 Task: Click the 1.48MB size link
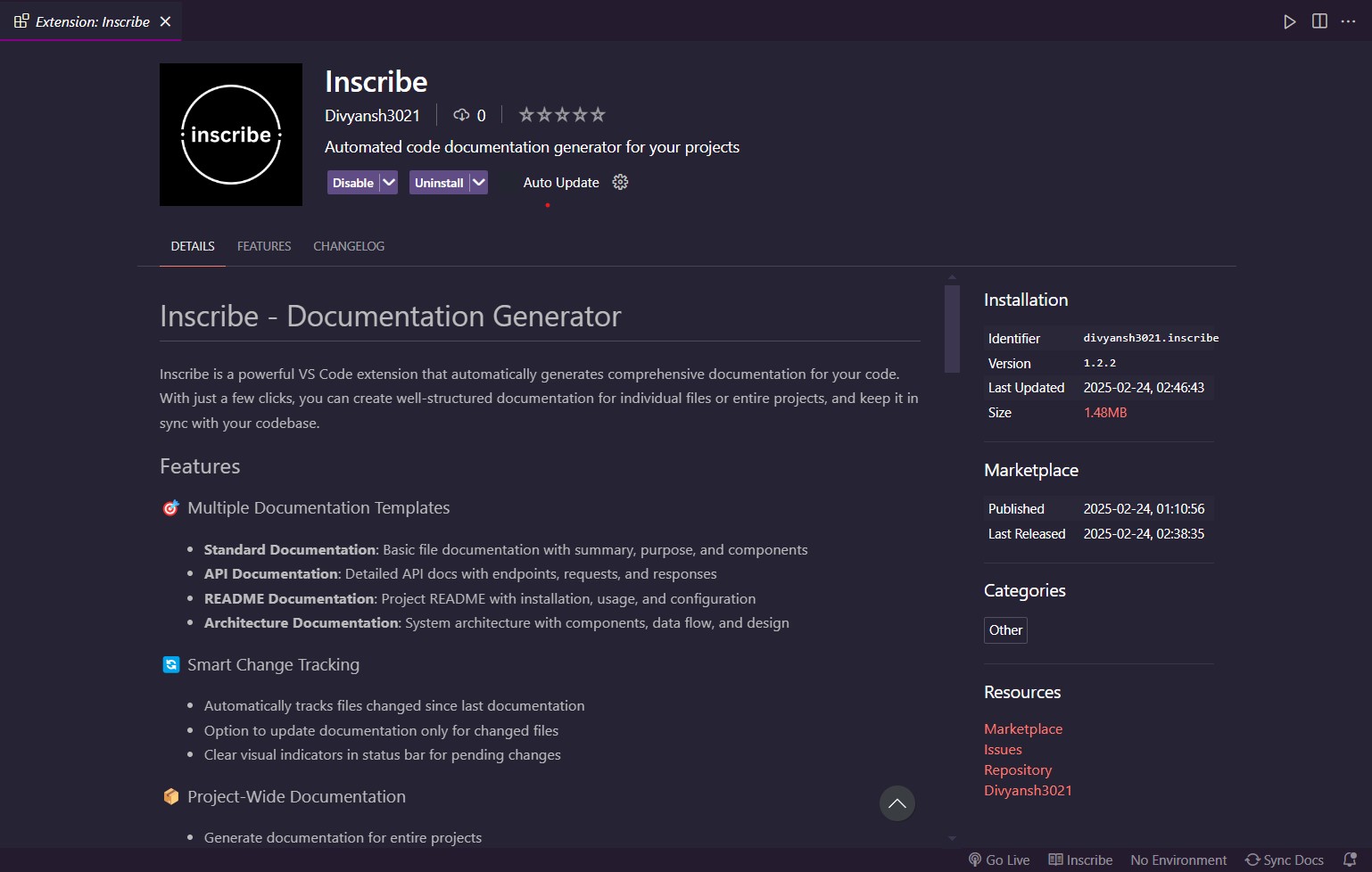coord(1105,413)
